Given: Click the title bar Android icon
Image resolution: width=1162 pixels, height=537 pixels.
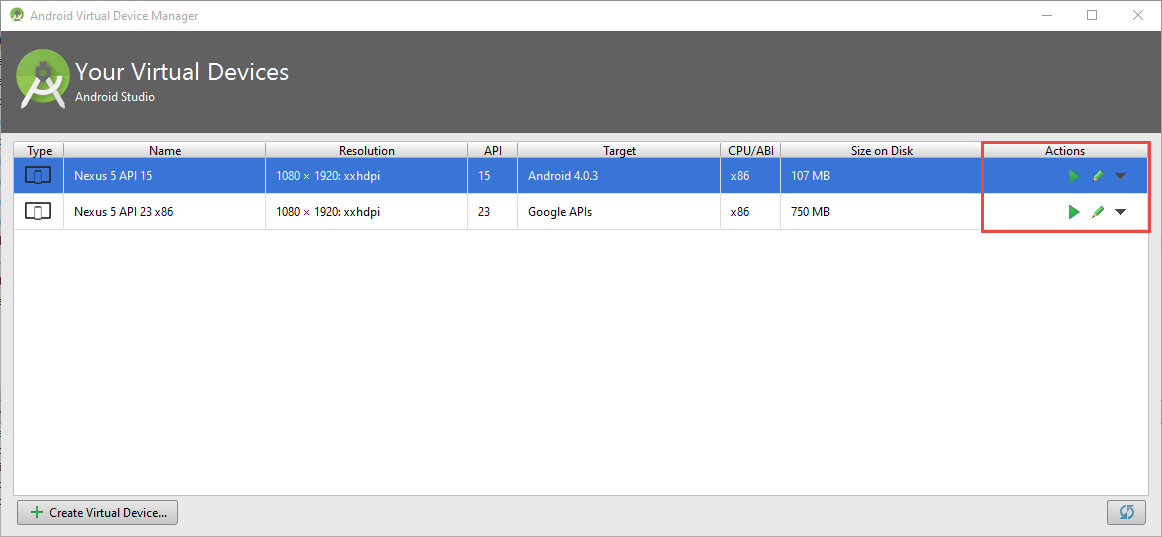Looking at the screenshot, I should coord(17,15).
